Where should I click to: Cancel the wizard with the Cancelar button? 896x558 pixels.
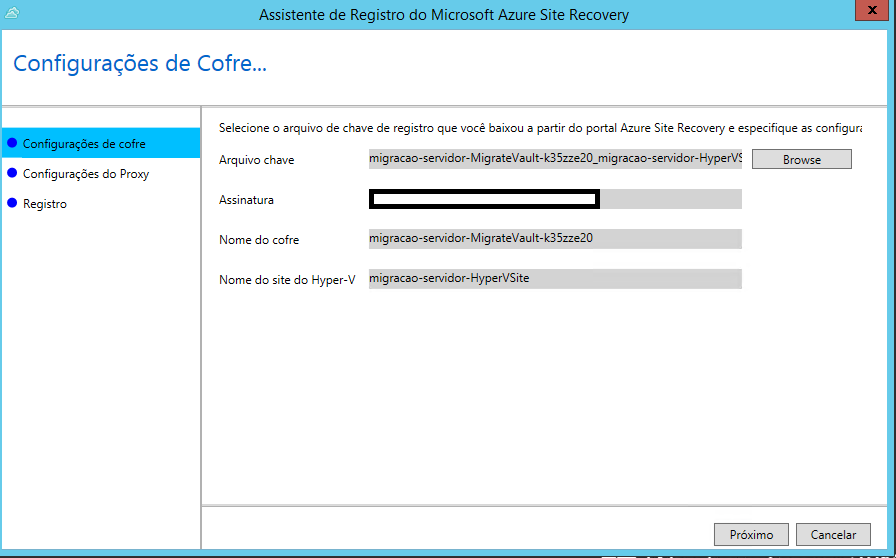pyautogui.click(x=833, y=535)
